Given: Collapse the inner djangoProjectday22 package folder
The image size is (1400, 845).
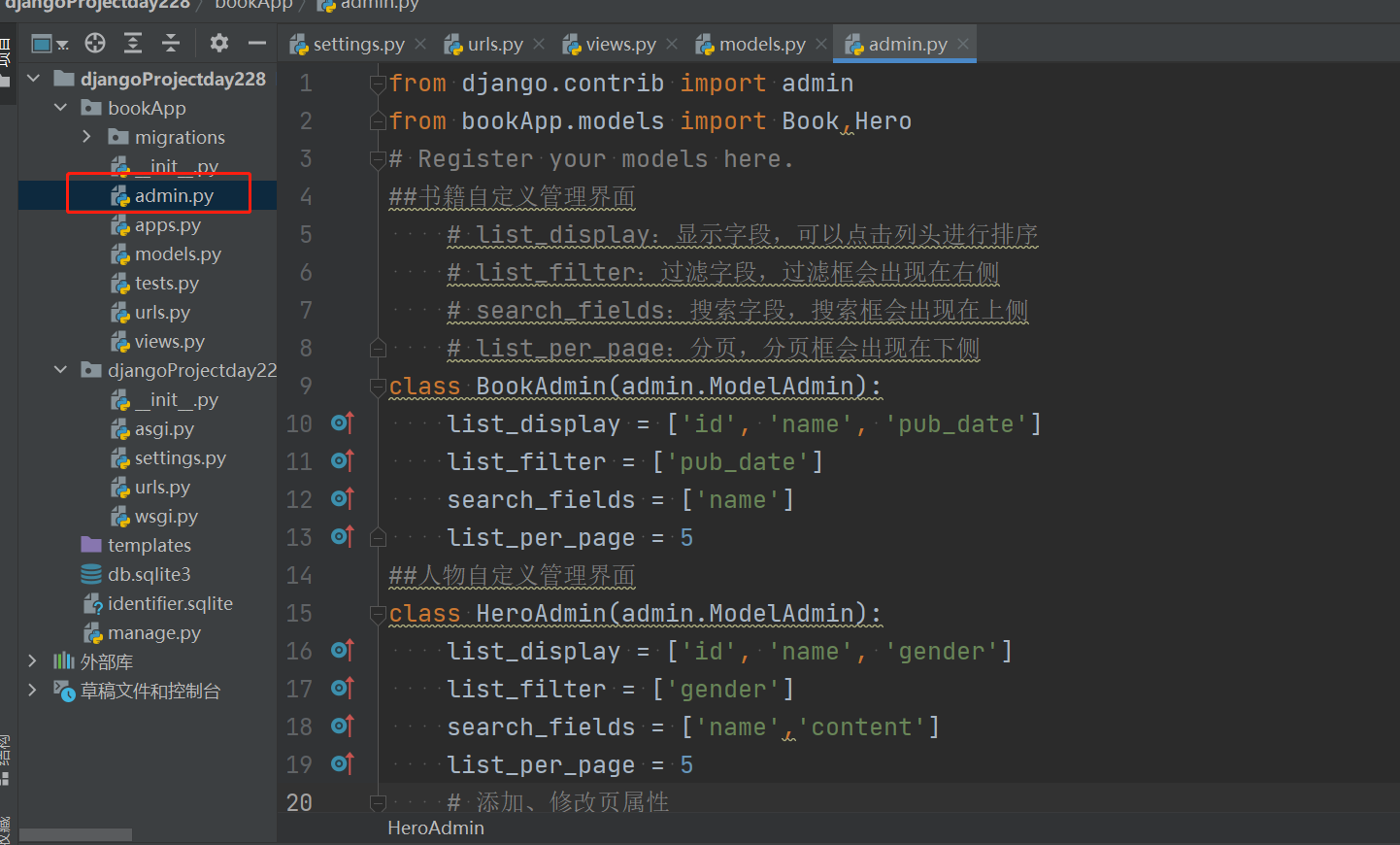Looking at the screenshot, I should 61,370.
